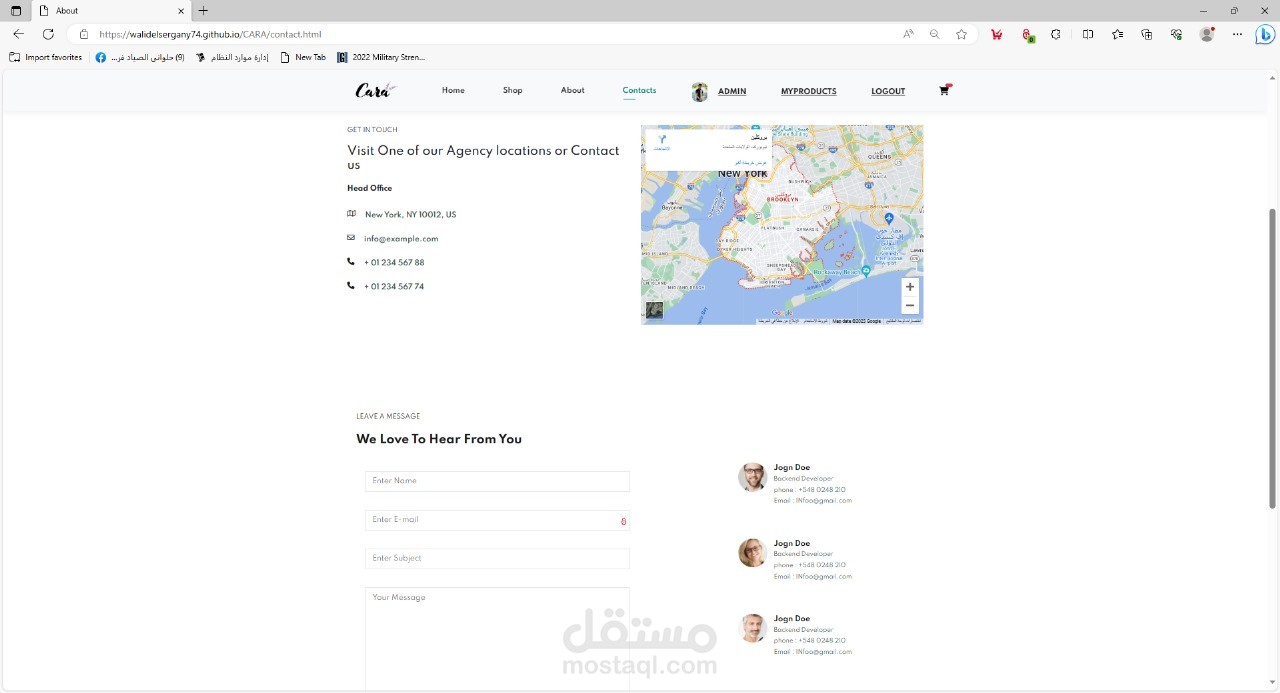This screenshot has width=1280, height=693.
Task: Click the Enter Name field
Action: (x=497, y=481)
